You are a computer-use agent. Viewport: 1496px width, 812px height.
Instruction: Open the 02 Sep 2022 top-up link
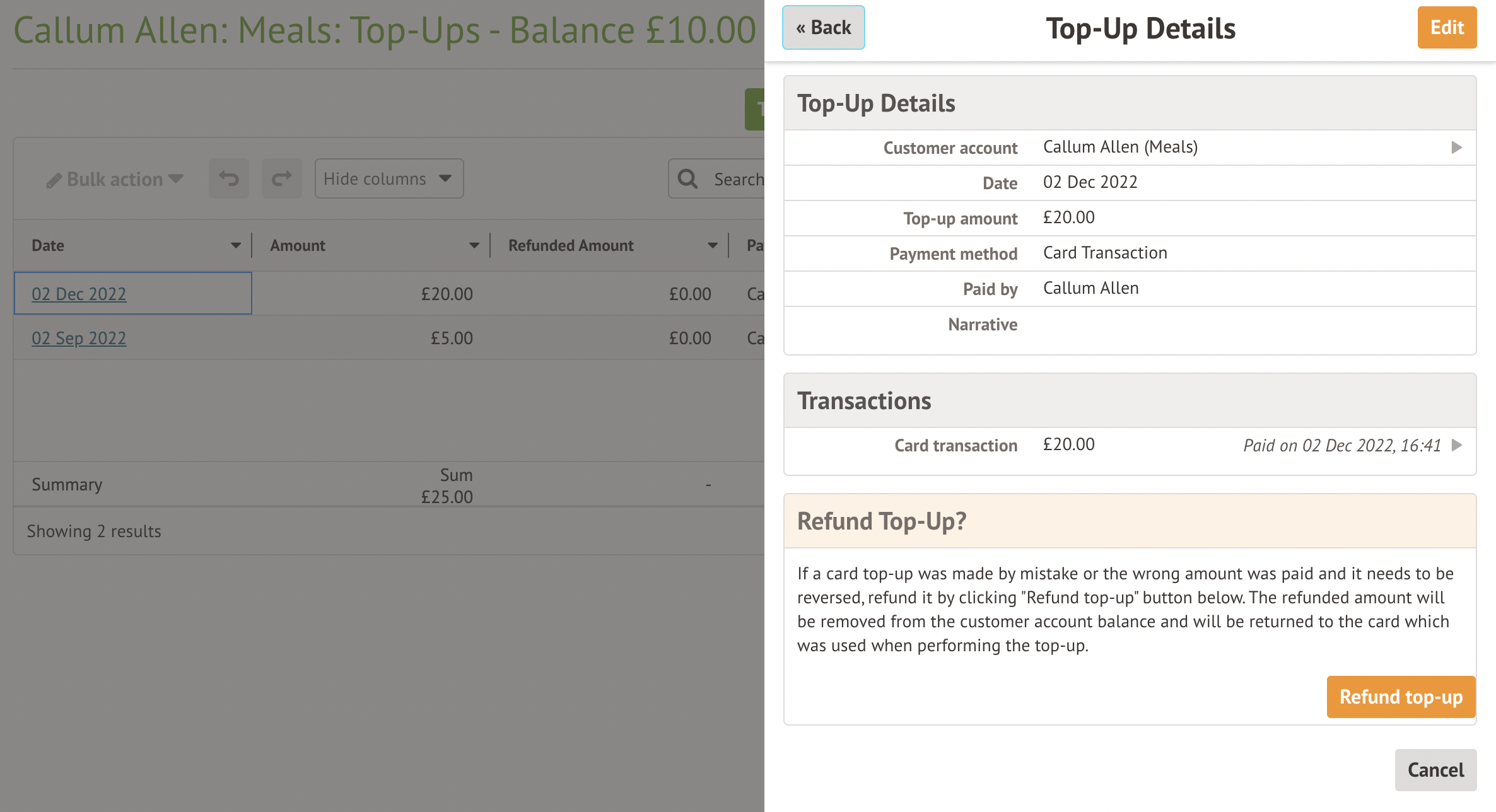tap(79, 338)
